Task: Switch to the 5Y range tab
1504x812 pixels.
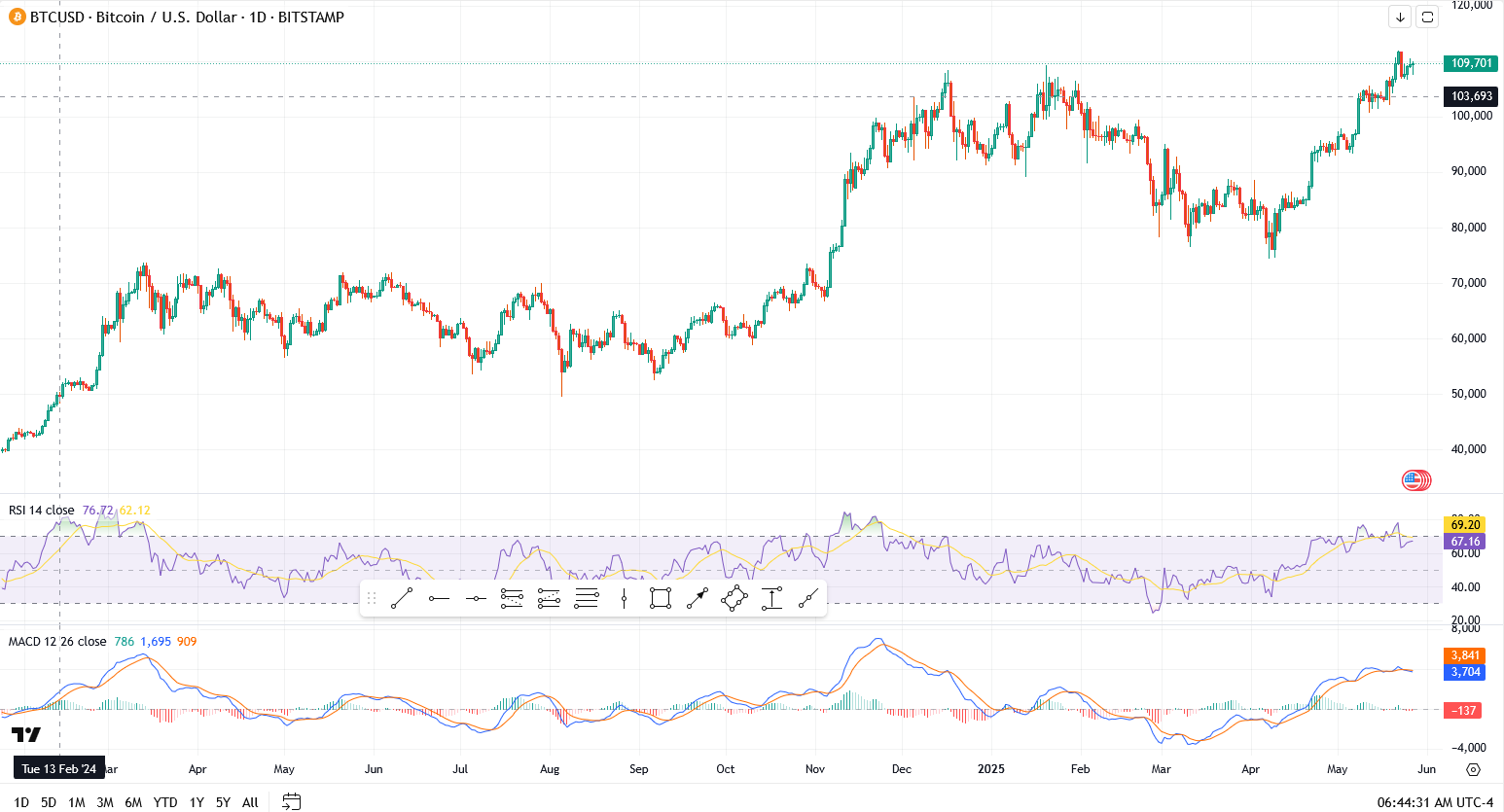Action: (221, 802)
